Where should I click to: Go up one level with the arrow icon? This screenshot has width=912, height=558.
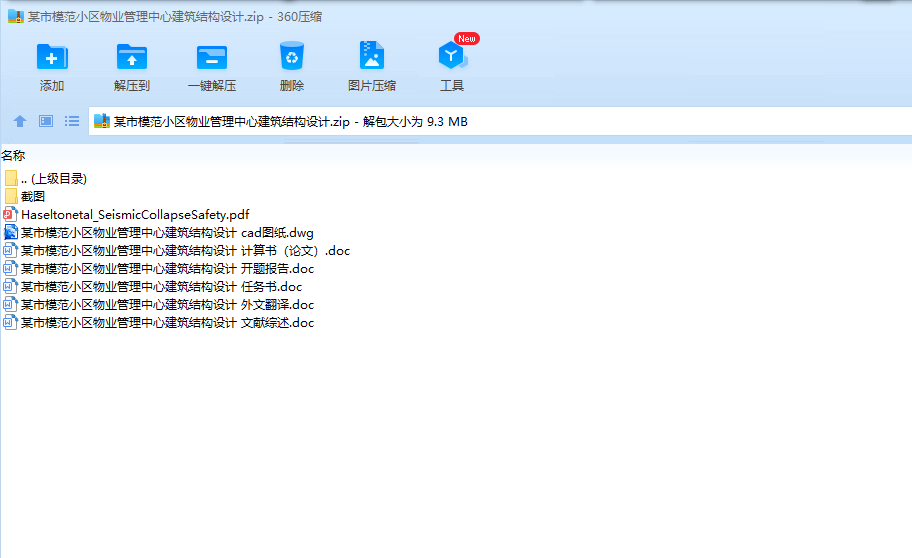20,121
